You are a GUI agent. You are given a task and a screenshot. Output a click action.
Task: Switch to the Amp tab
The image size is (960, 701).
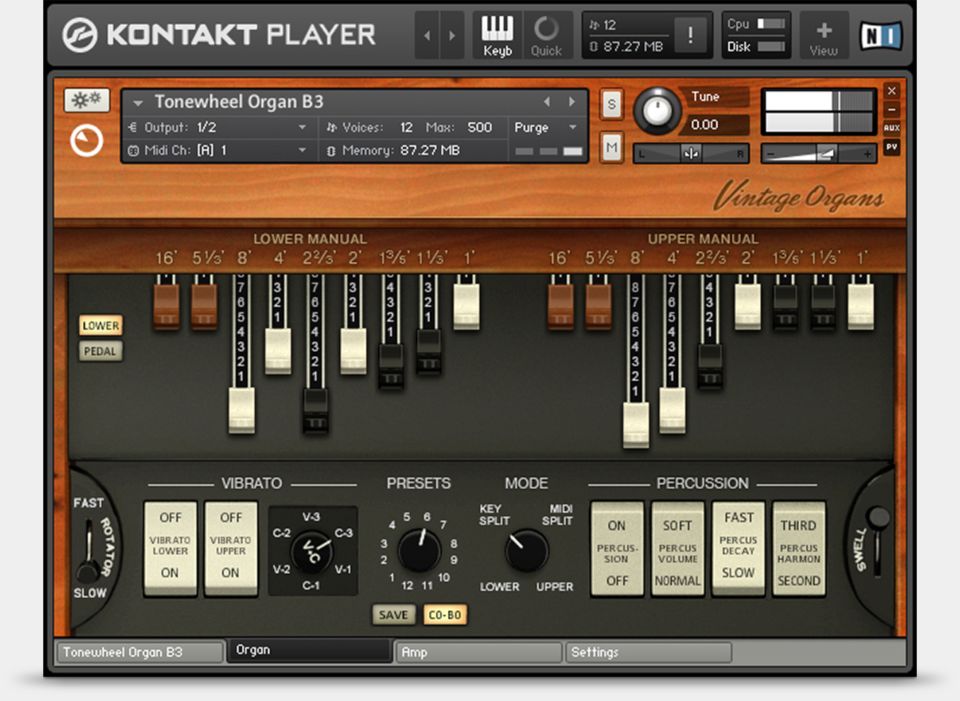pos(478,652)
